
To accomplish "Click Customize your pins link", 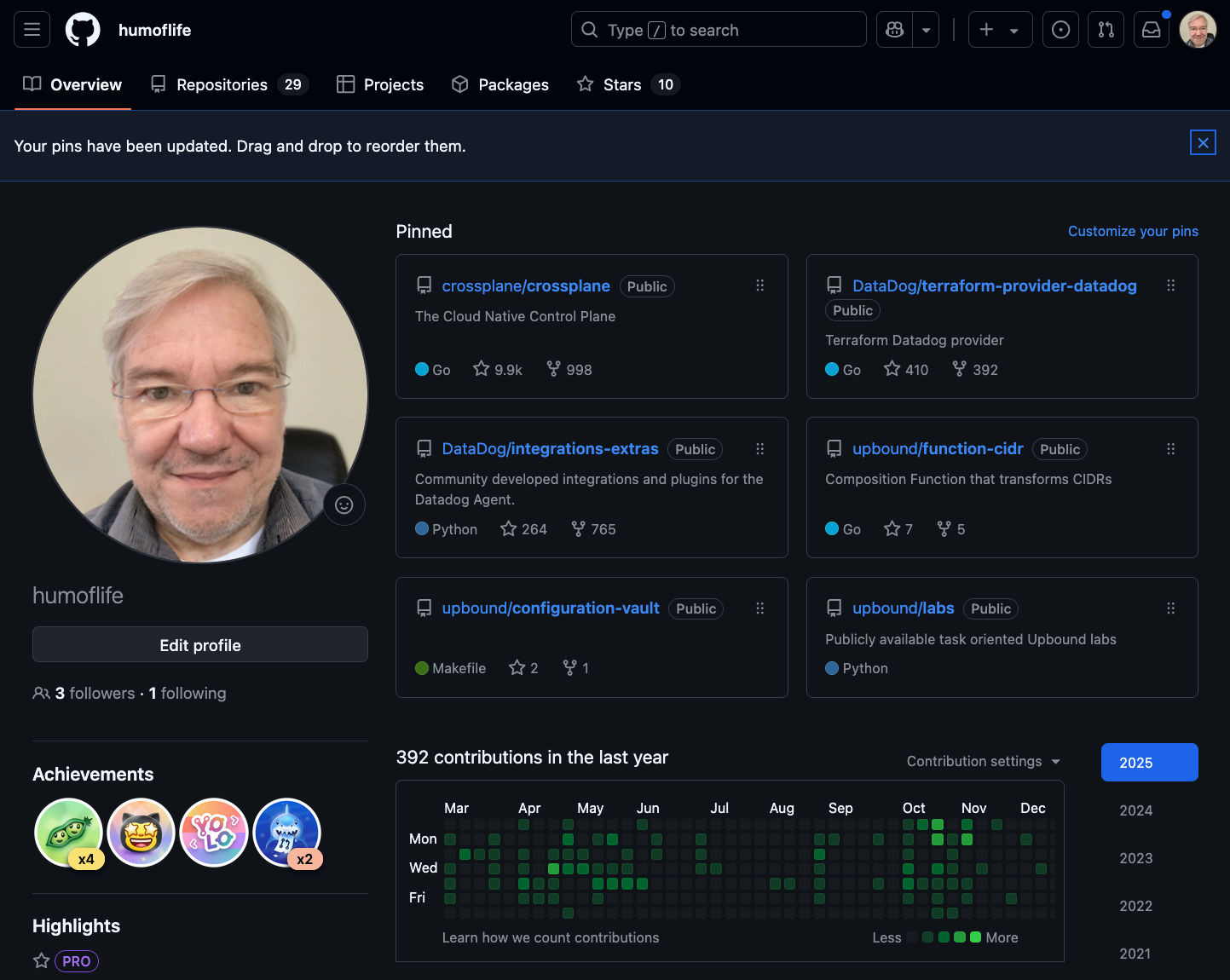I will tap(1133, 231).
